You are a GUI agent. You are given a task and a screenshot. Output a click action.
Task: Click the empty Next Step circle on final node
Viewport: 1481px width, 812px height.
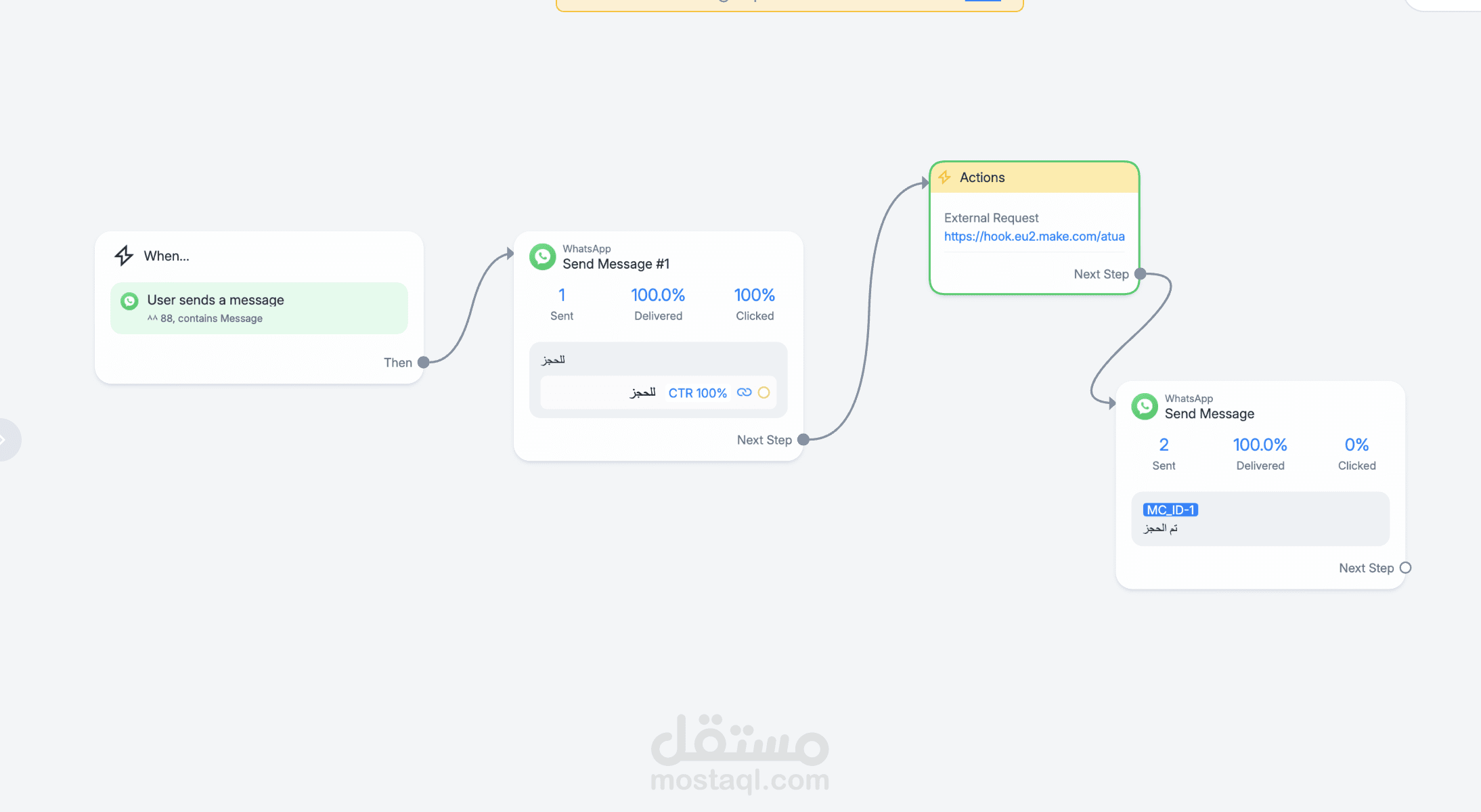[x=1405, y=568]
